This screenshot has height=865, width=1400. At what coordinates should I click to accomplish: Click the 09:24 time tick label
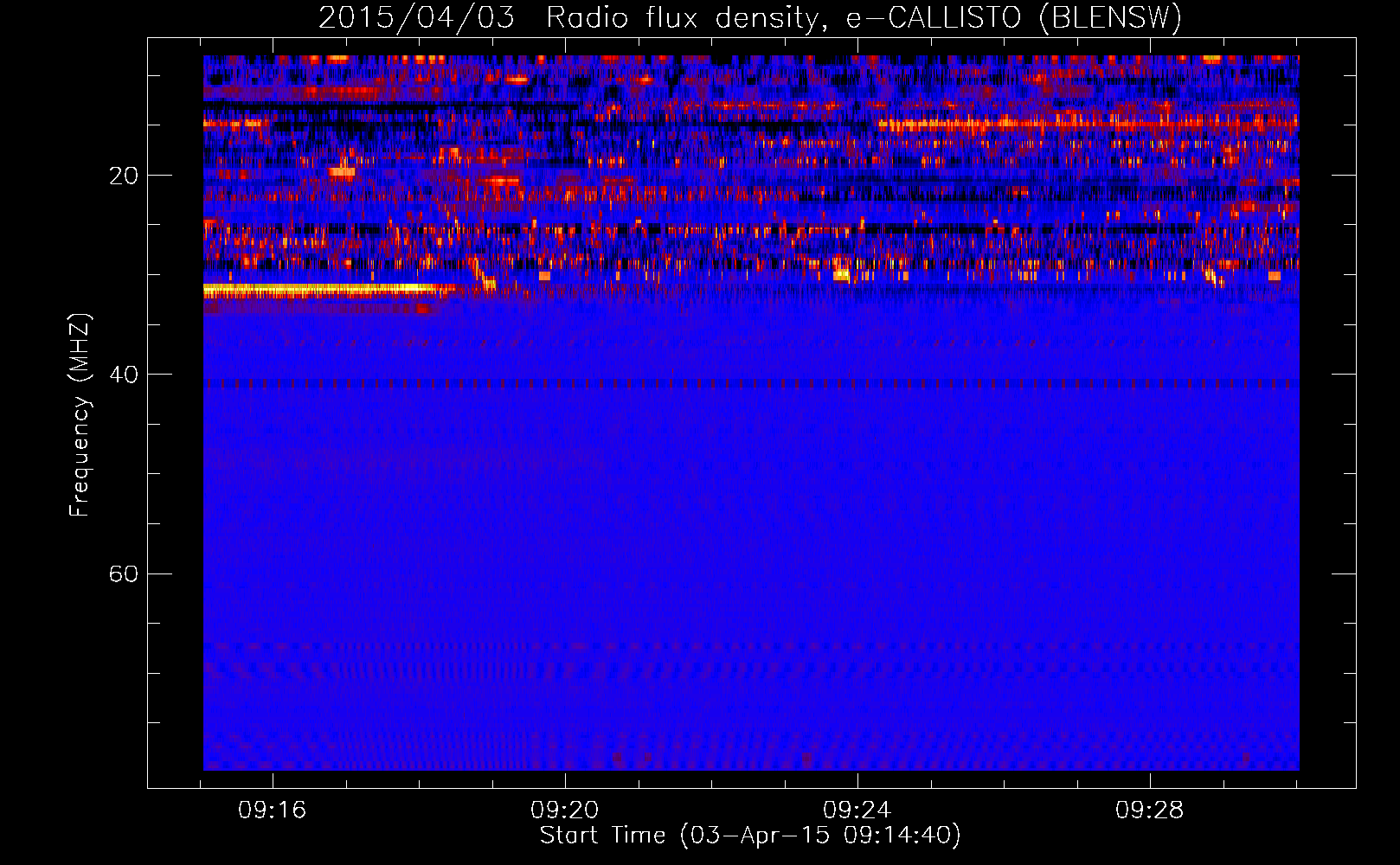point(857,811)
